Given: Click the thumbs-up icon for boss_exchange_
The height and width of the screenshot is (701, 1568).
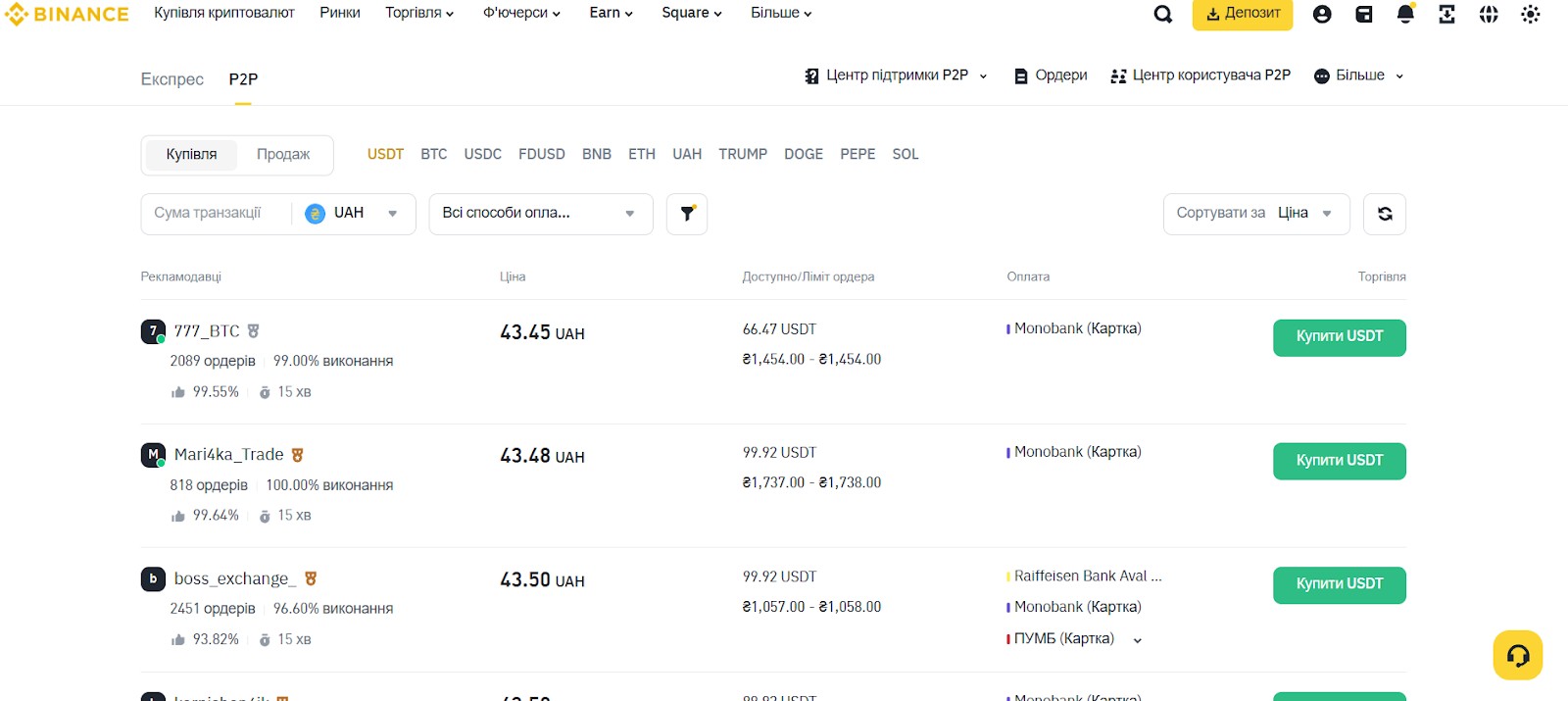Looking at the screenshot, I should click(178, 640).
